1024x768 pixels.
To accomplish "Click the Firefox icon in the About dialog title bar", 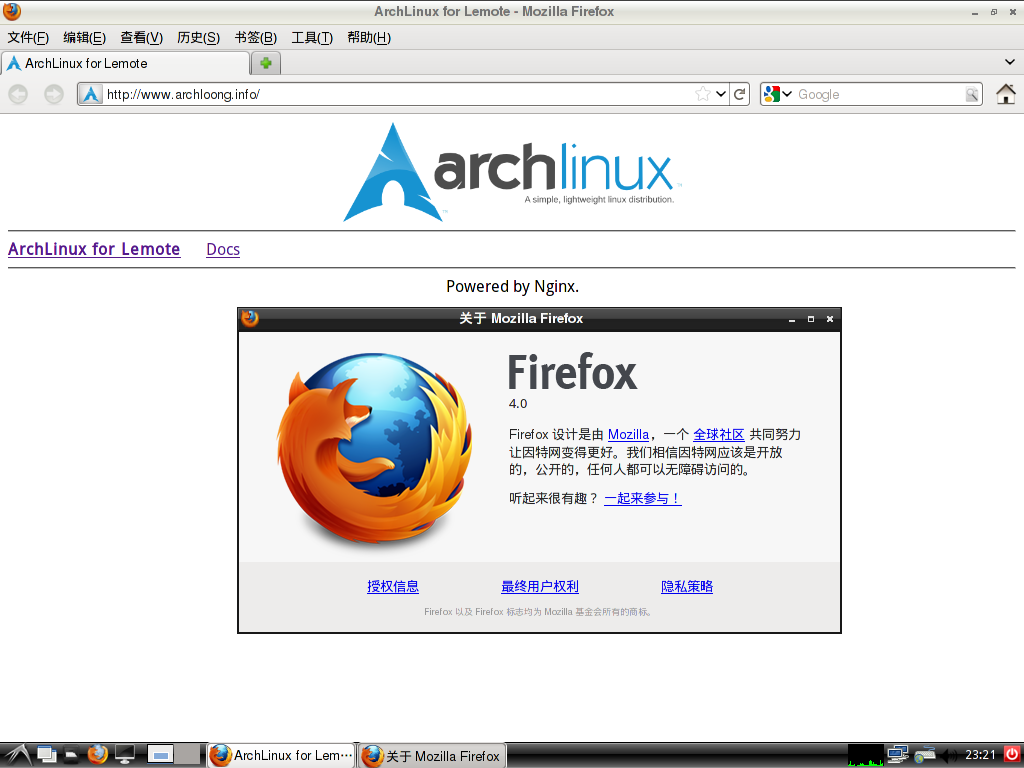I will coord(250,319).
